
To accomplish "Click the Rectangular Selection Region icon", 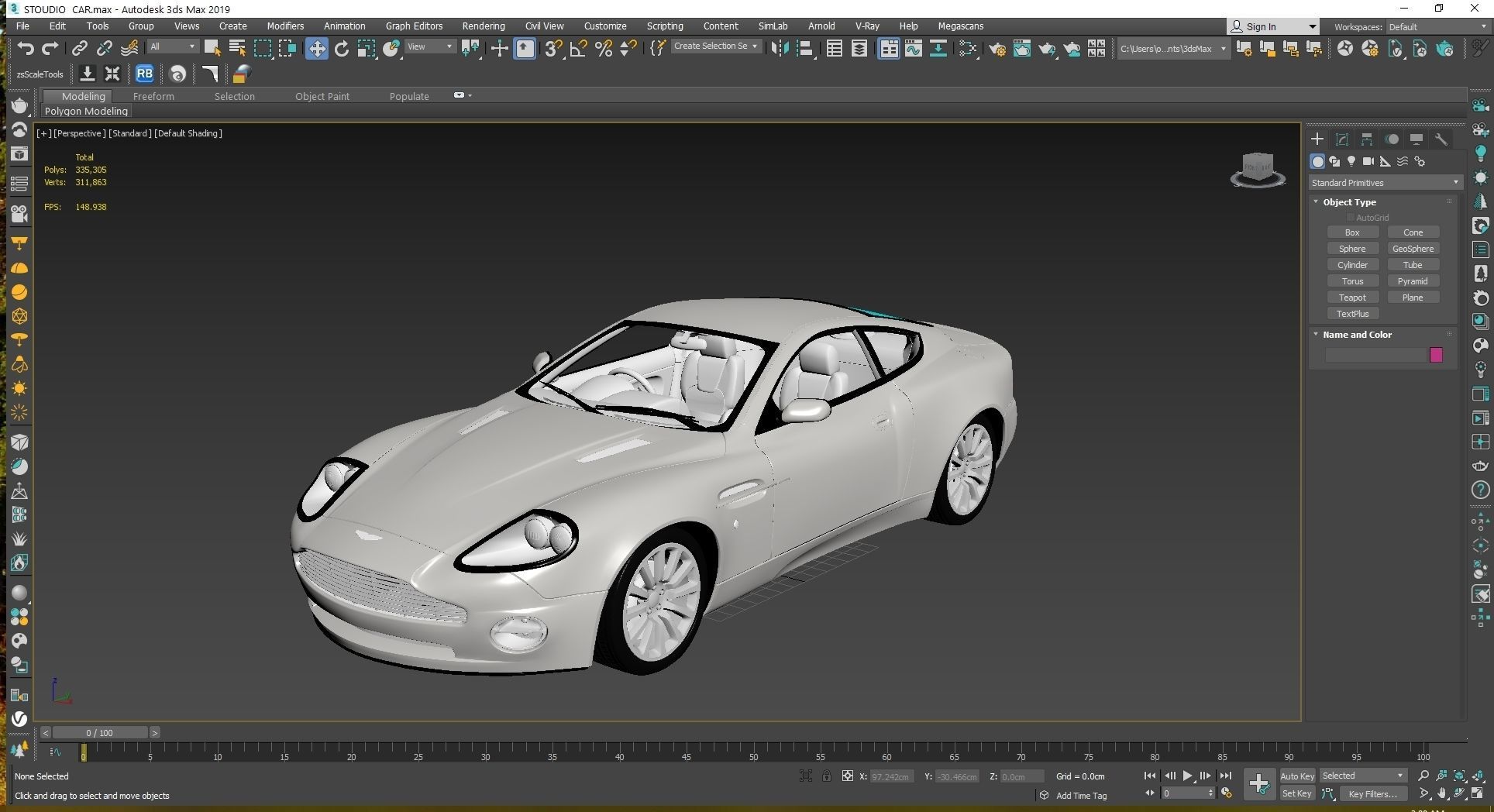I will [x=263, y=49].
